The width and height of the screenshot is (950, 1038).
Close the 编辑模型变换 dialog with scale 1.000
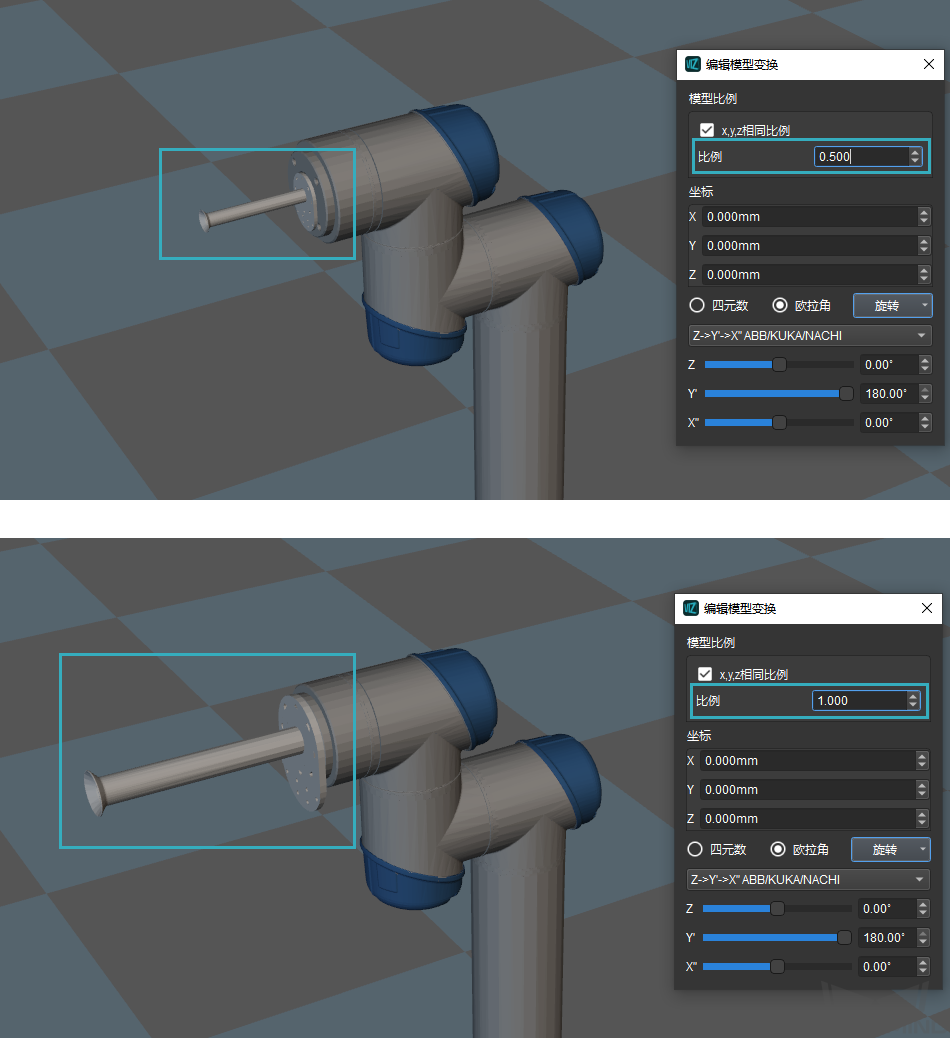click(x=927, y=608)
